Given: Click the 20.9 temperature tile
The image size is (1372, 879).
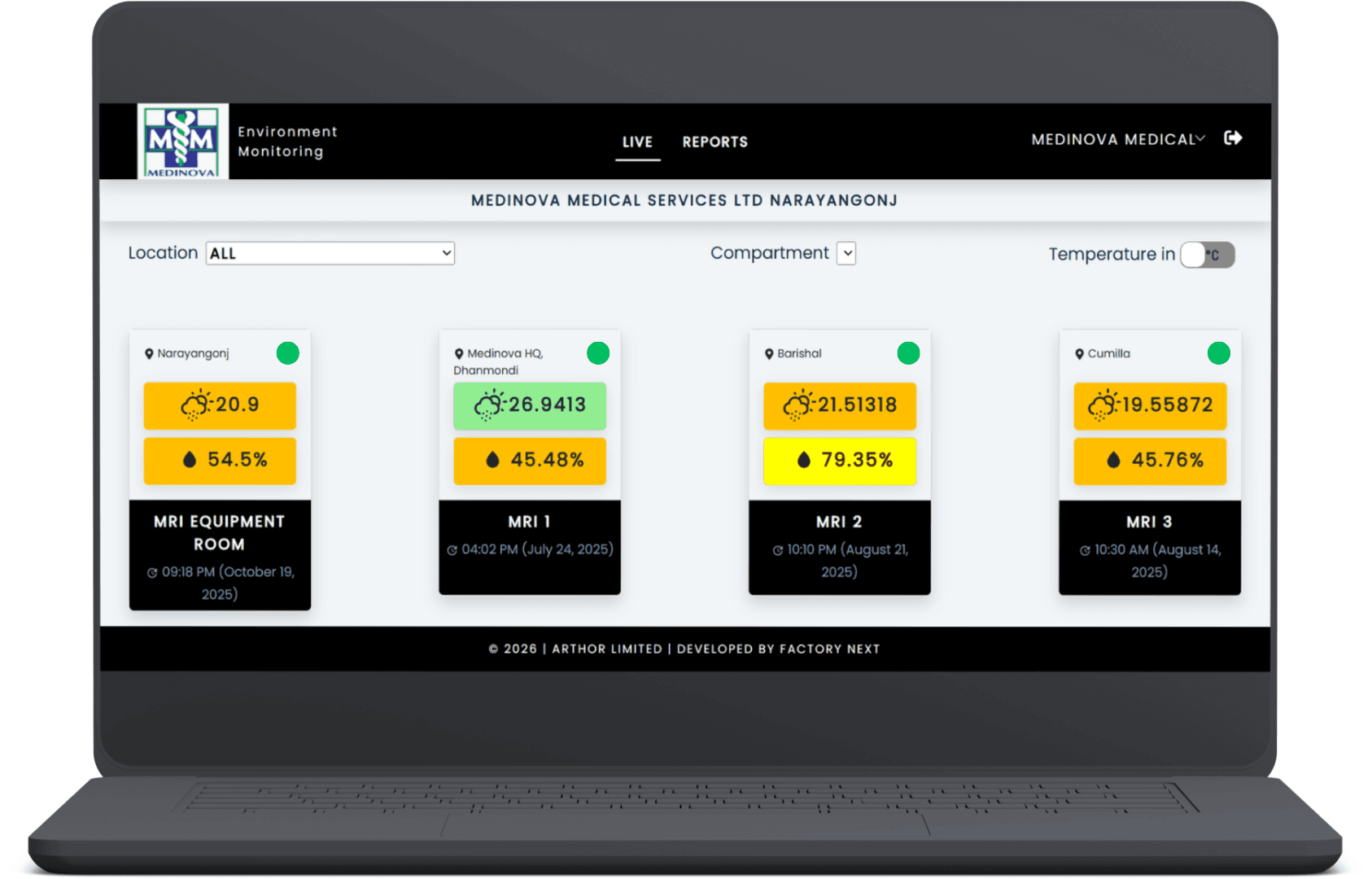Looking at the screenshot, I should pyautogui.click(x=220, y=405).
